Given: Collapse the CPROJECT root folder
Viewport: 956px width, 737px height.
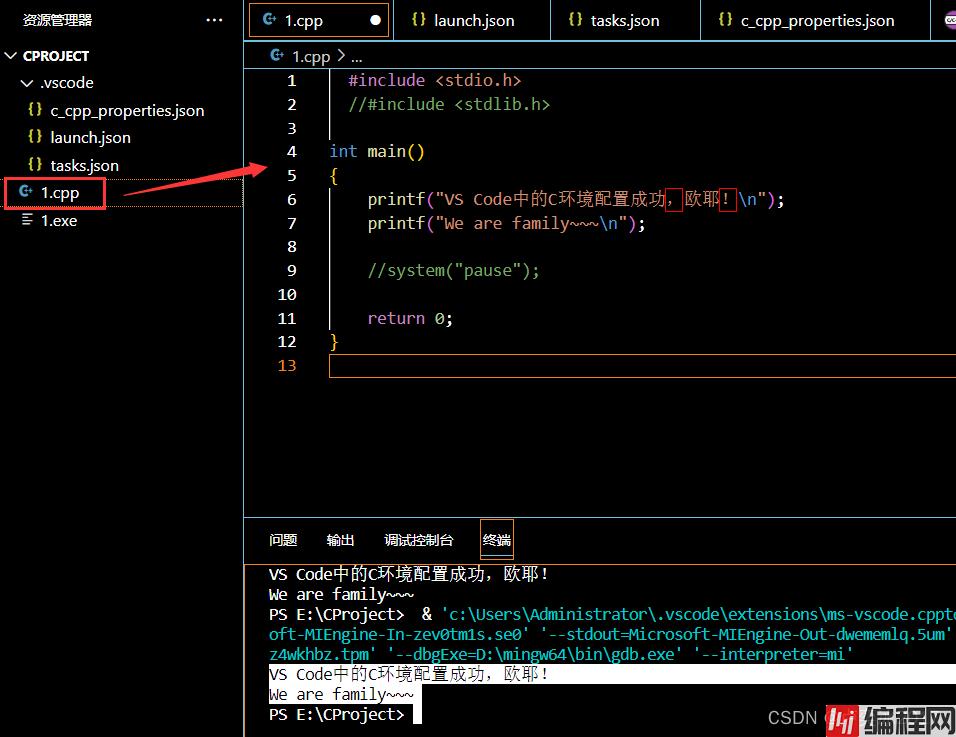Looking at the screenshot, I should [x=11, y=56].
